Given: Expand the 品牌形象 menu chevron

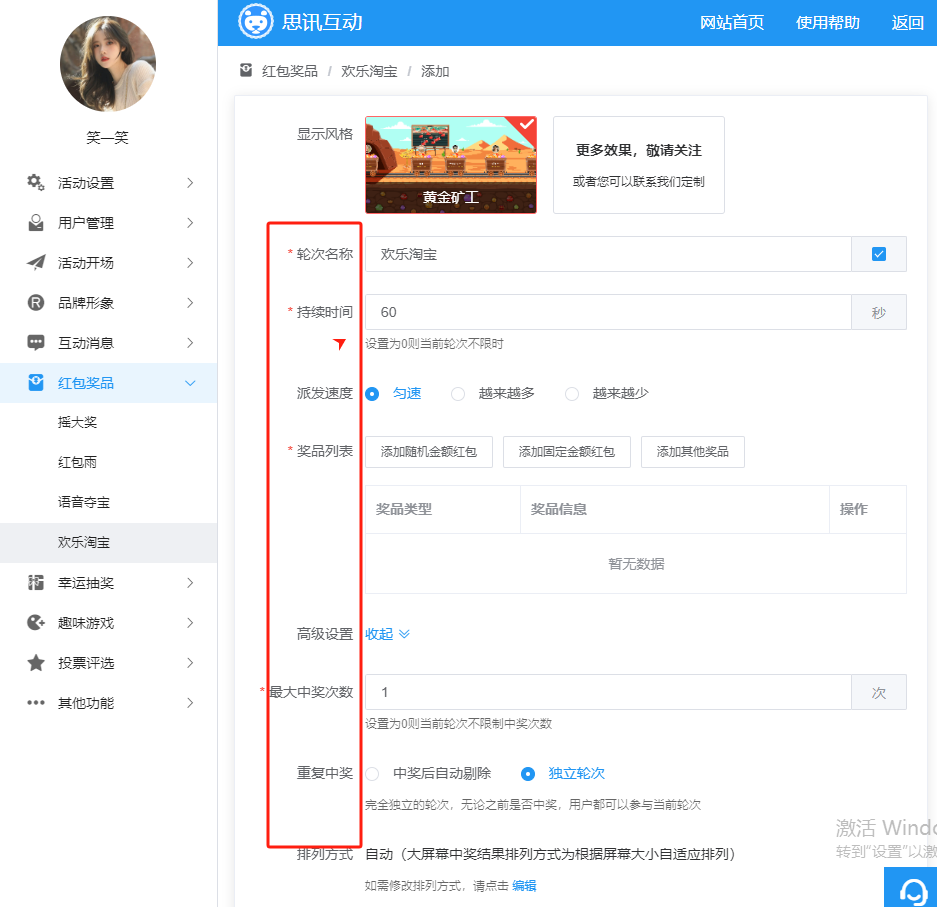Looking at the screenshot, I should [x=190, y=303].
